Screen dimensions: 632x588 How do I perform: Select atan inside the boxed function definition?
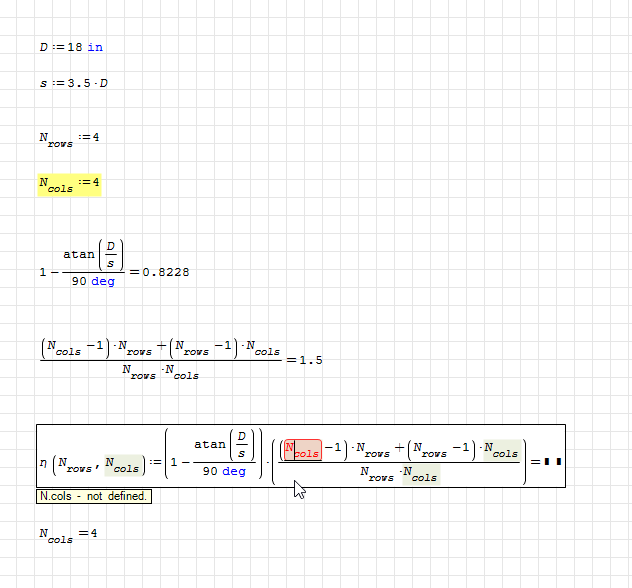click(x=209, y=444)
